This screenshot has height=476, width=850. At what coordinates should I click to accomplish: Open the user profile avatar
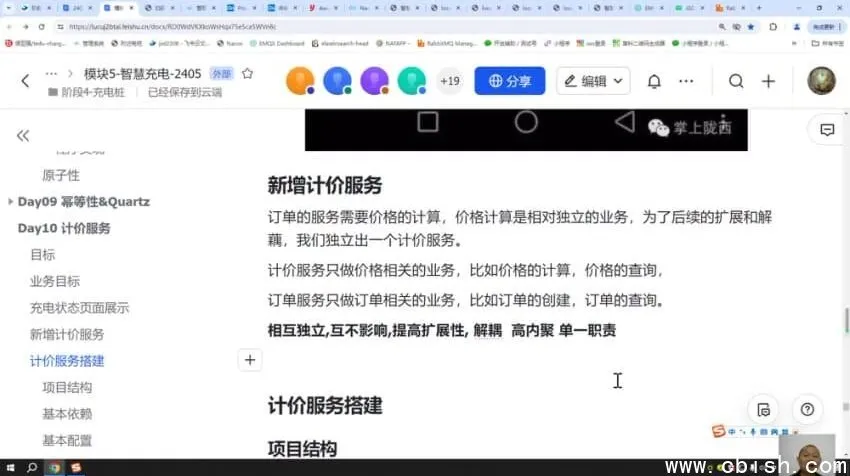(821, 81)
